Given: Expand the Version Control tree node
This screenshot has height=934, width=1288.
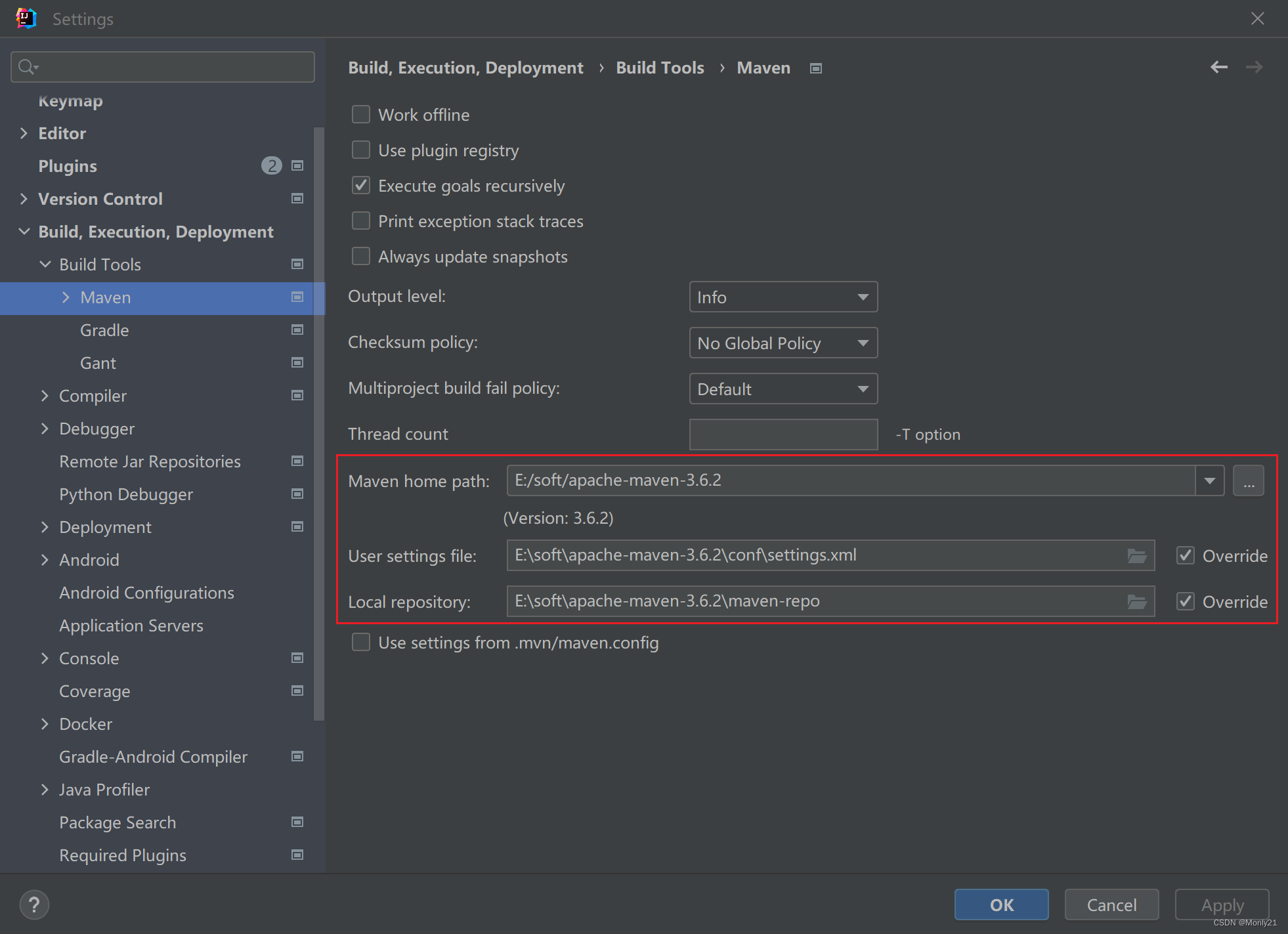Looking at the screenshot, I should [24, 199].
